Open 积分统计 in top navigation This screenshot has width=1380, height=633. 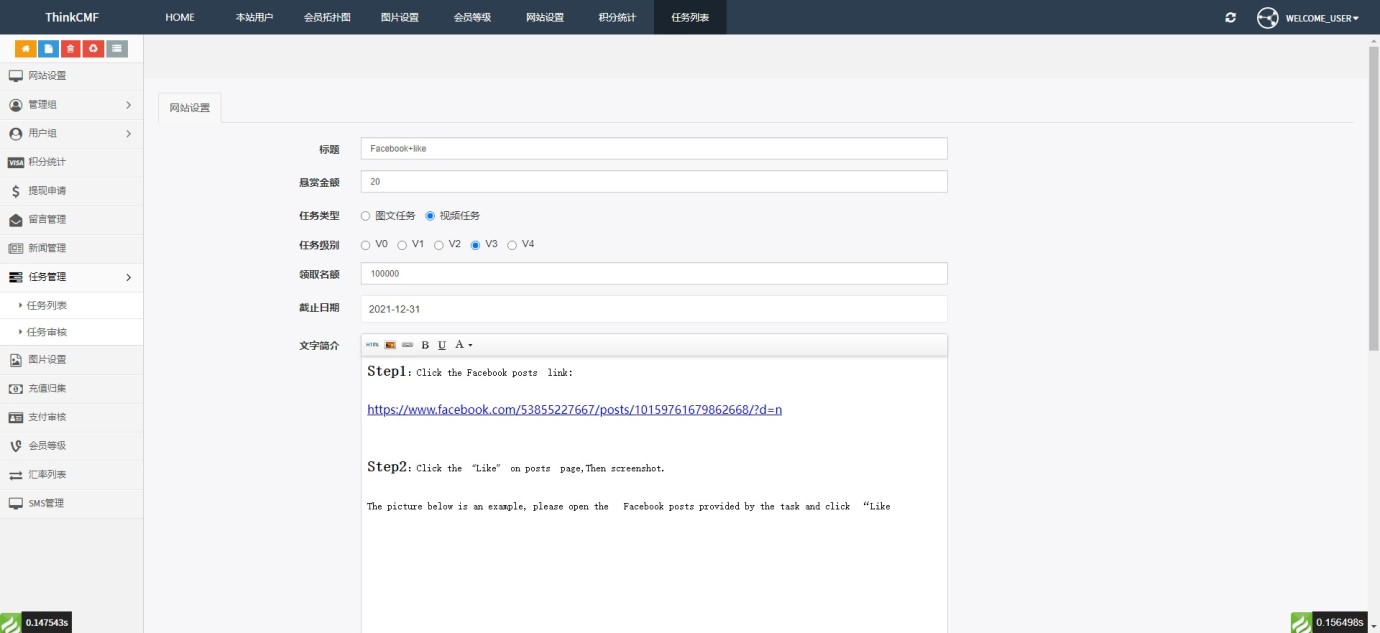click(x=617, y=17)
